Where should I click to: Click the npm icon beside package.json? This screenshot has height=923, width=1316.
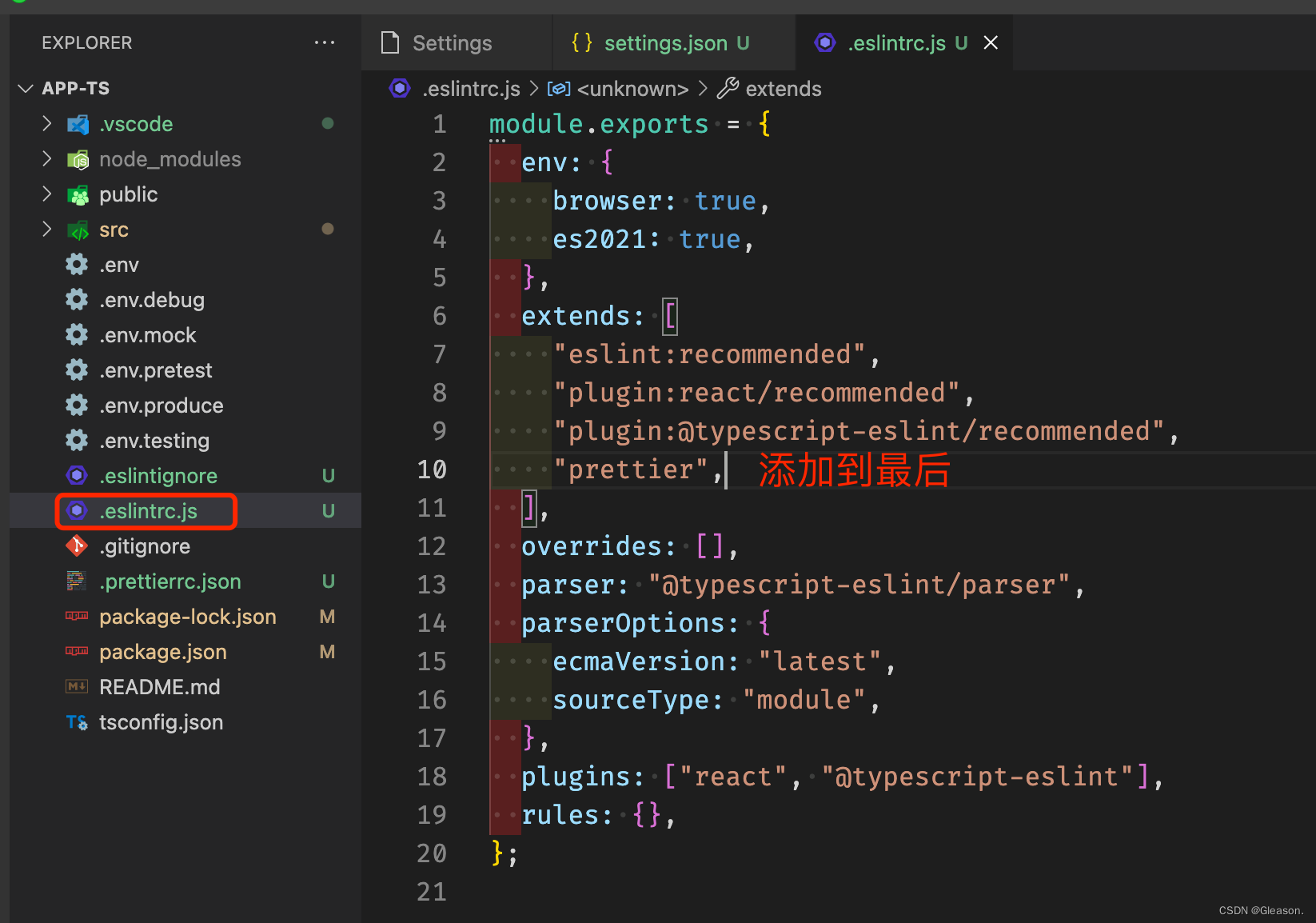(77, 652)
